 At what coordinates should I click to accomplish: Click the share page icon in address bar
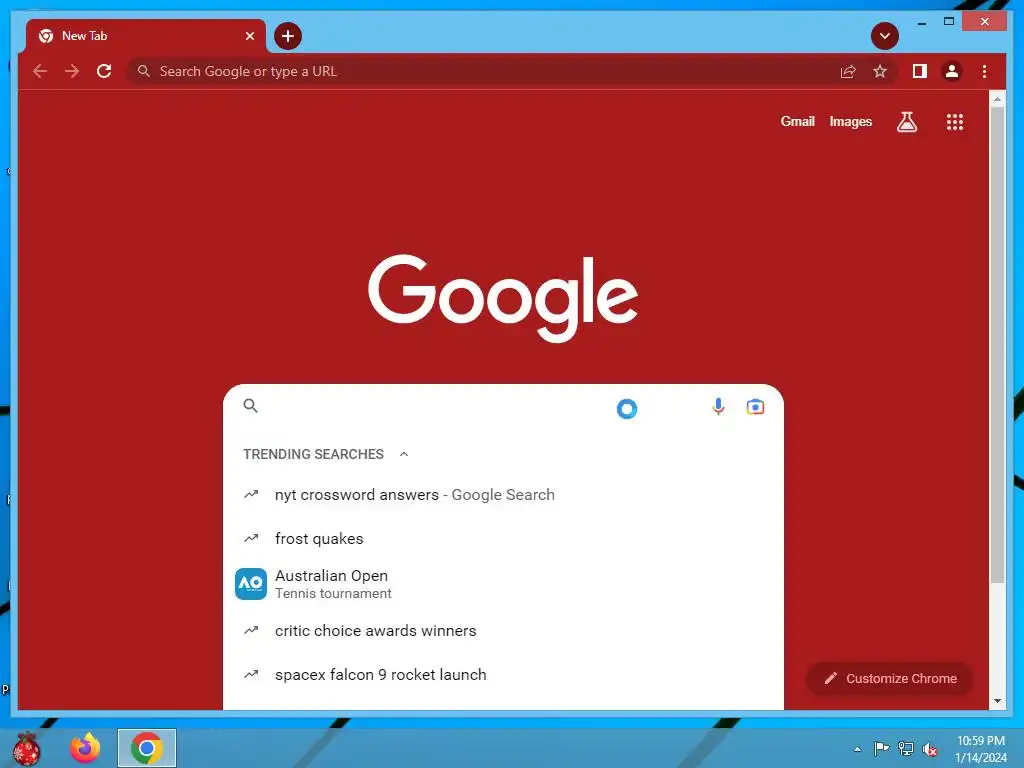(x=848, y=71)
